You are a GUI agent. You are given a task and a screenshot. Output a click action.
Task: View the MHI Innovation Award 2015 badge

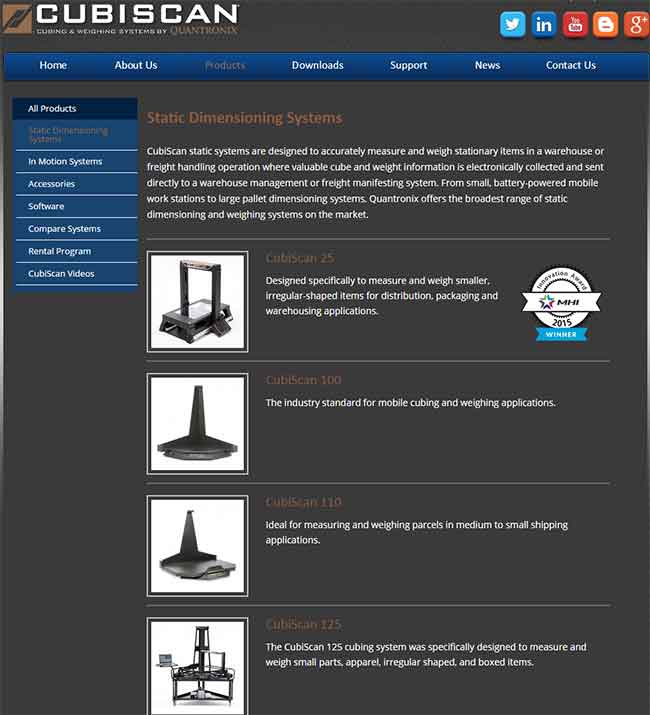coord(561,303)
